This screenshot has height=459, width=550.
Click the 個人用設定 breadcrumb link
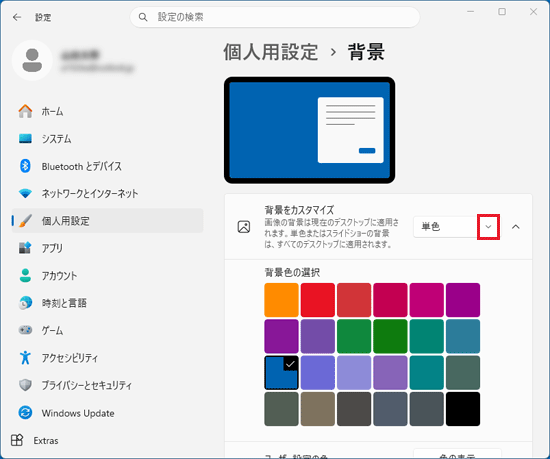tap(270, 52)
